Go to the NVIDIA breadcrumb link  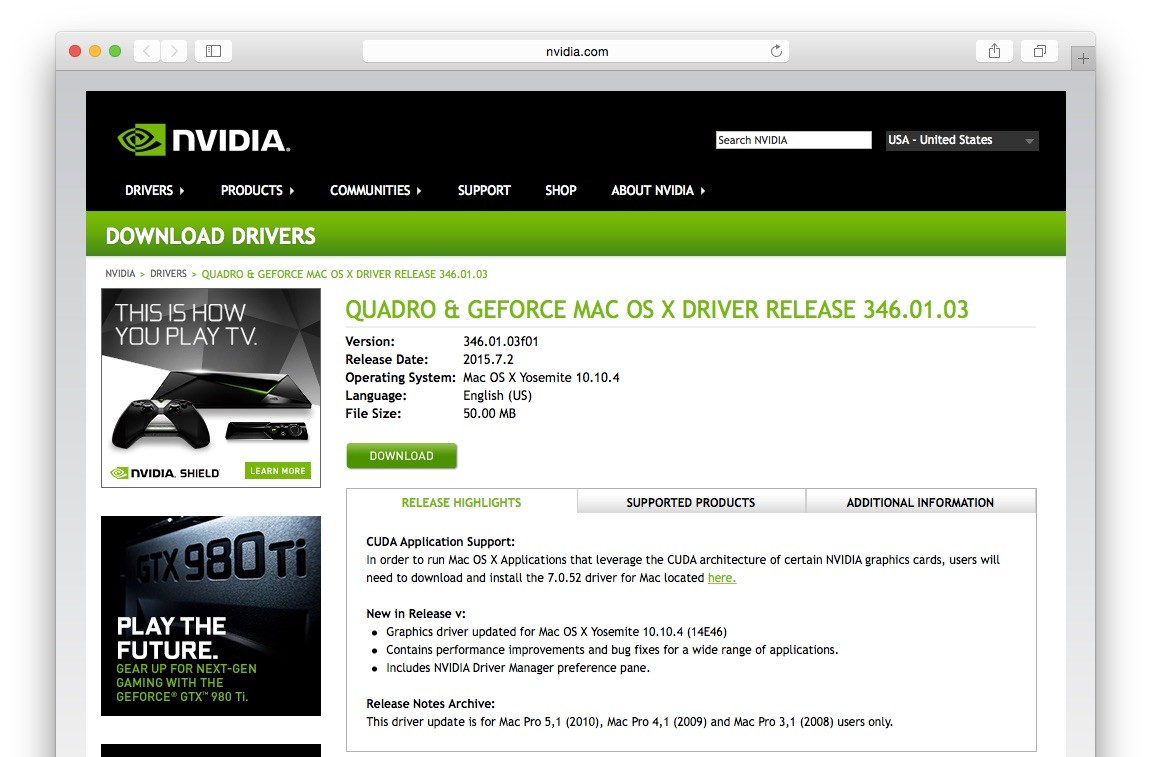120,273
